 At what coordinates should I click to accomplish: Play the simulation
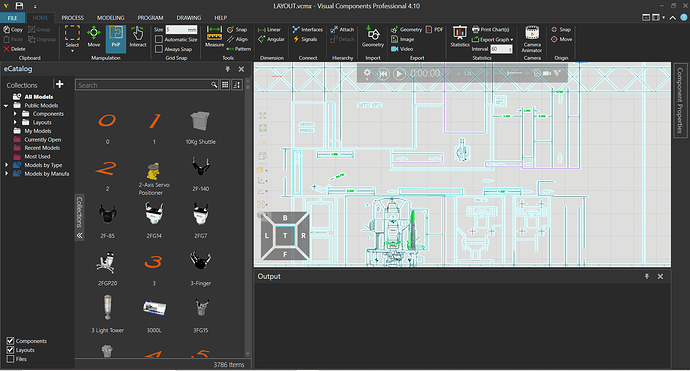tap(399, 73)
